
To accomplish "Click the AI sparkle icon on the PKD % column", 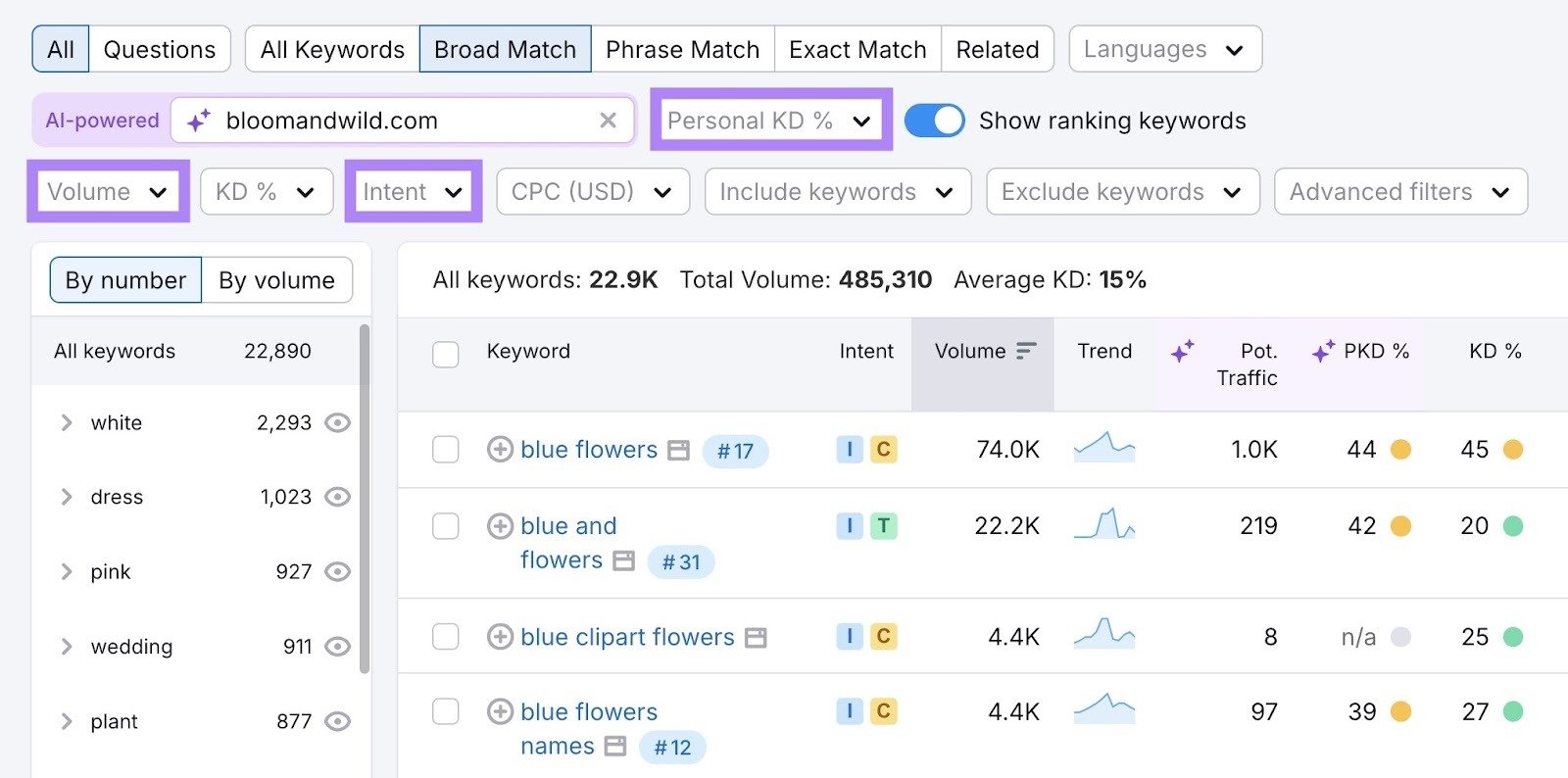I will (x=1325, y=348).
